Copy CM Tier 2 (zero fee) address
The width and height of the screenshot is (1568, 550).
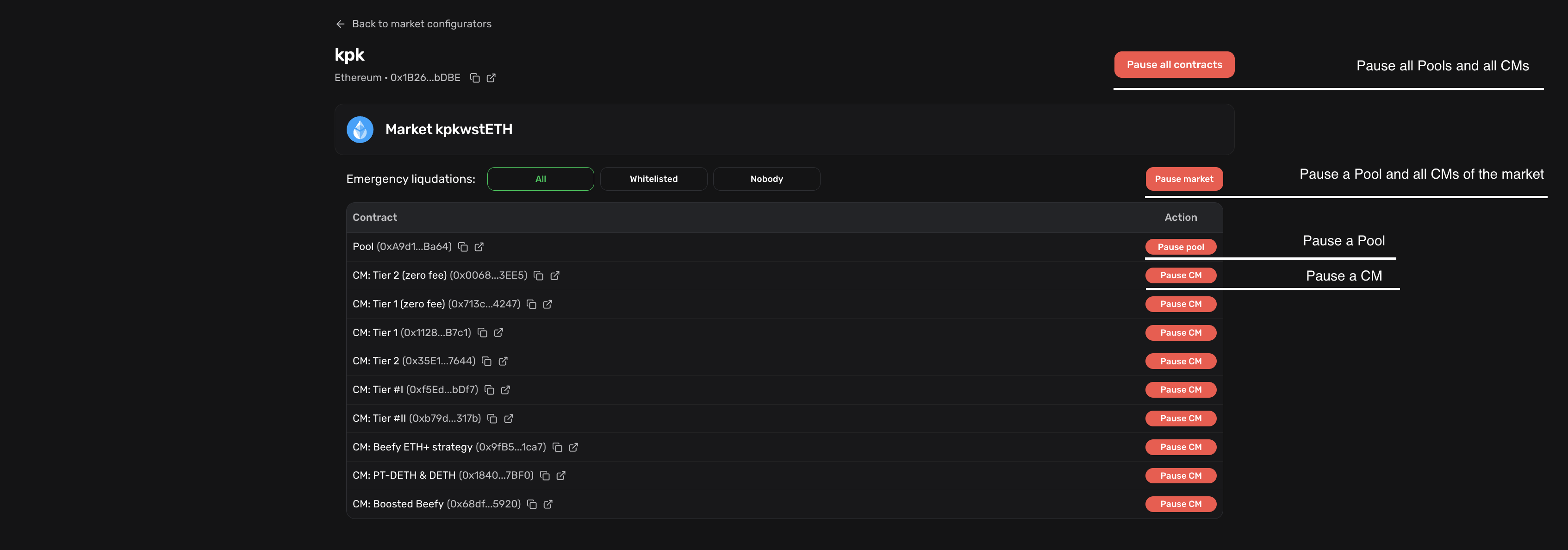click(538, 275)
